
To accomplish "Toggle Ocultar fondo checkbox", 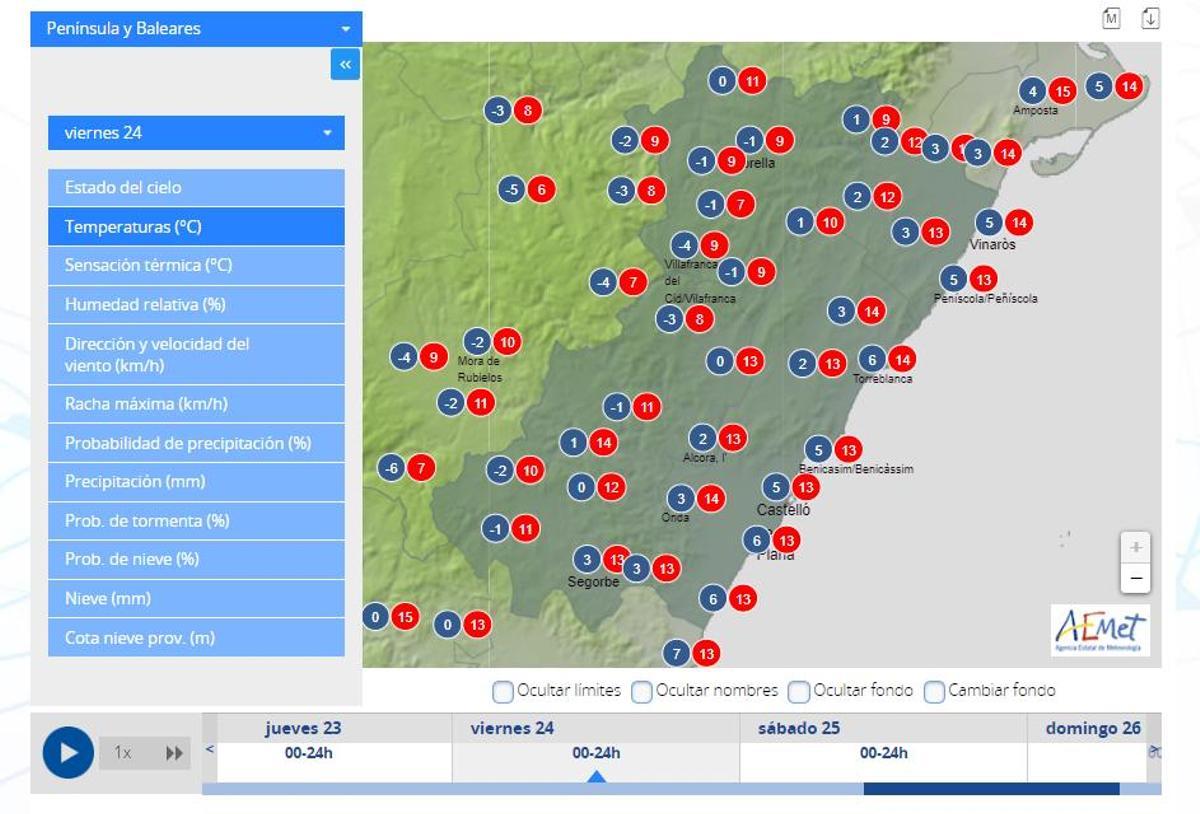I will pos(799,691).
